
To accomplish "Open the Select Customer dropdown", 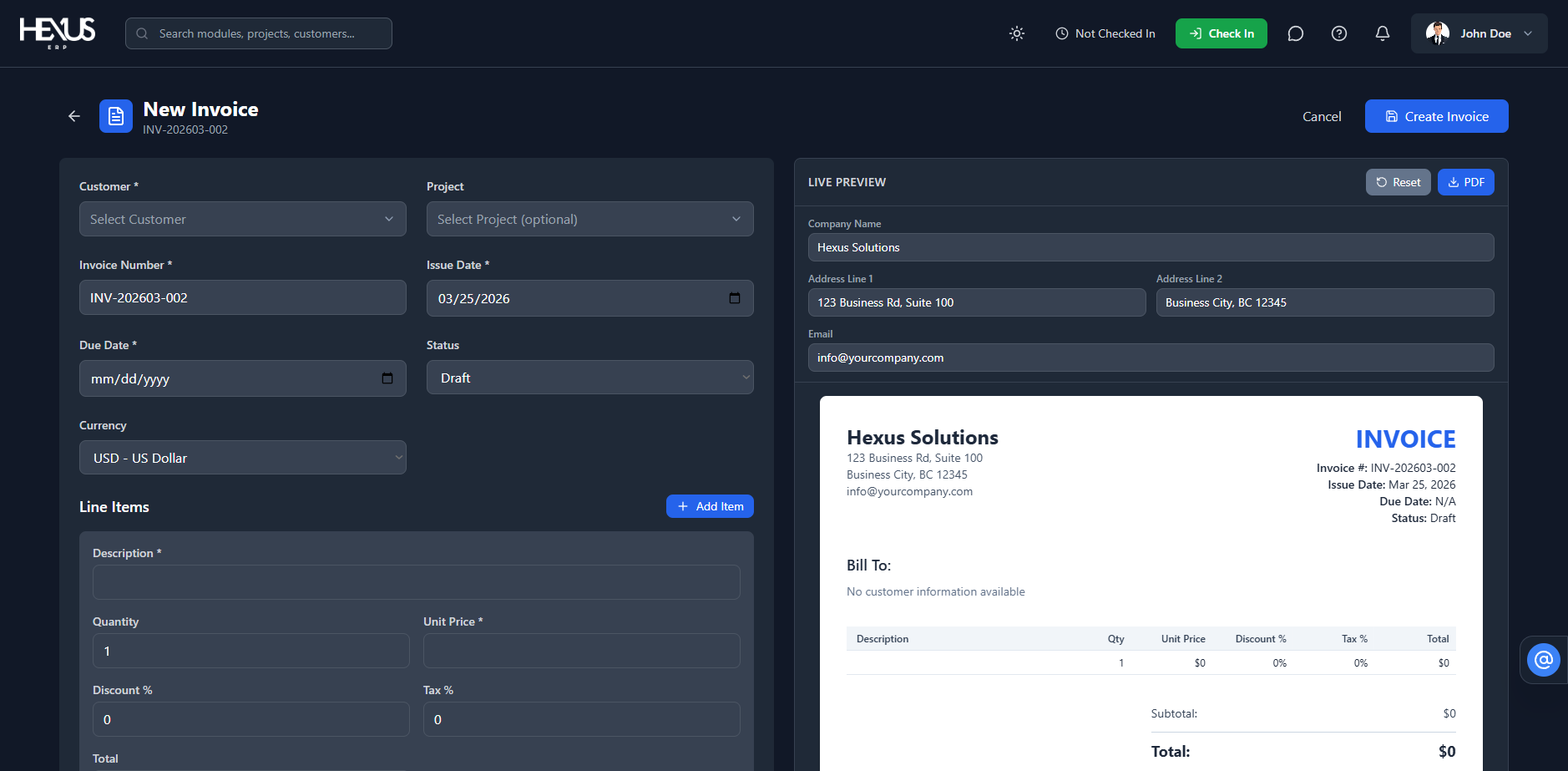I will (243, 219).
